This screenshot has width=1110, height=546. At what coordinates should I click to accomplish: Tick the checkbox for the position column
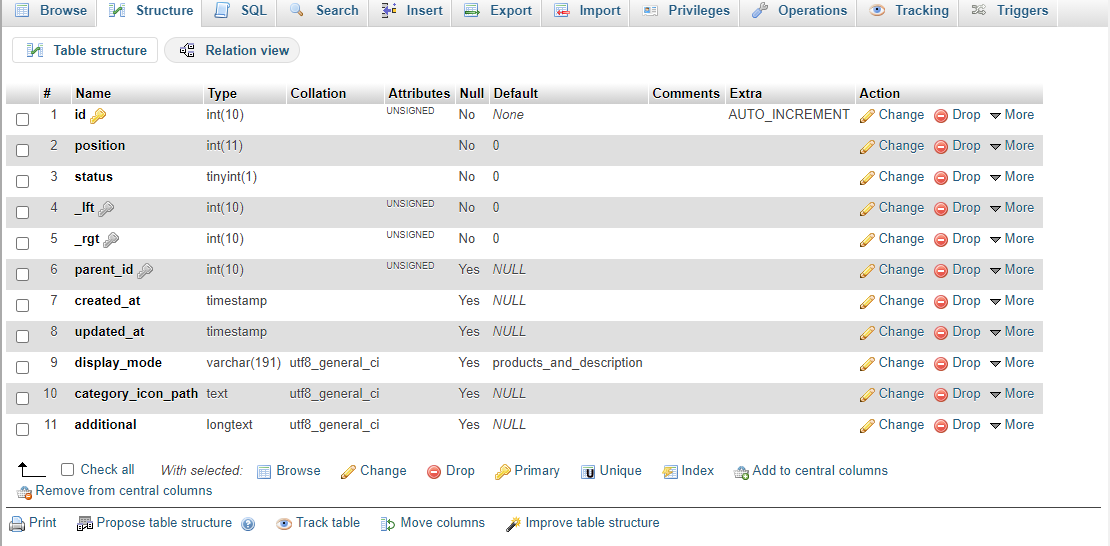[23, 150]
